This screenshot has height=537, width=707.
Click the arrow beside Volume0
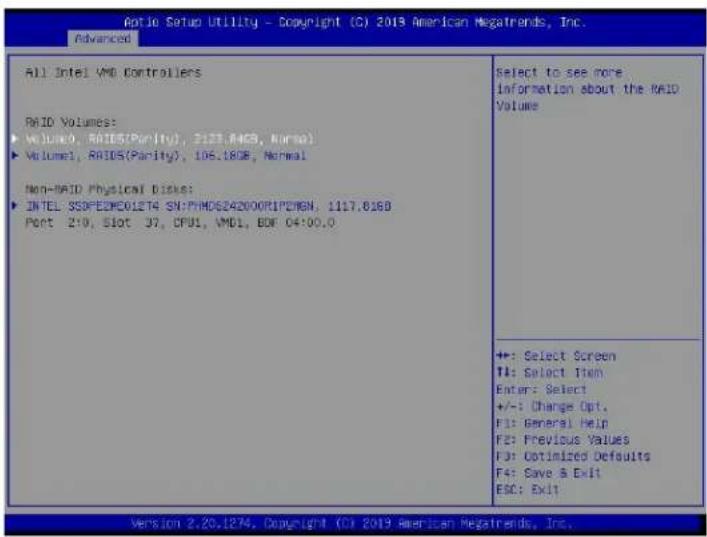(x=15, y=138)
